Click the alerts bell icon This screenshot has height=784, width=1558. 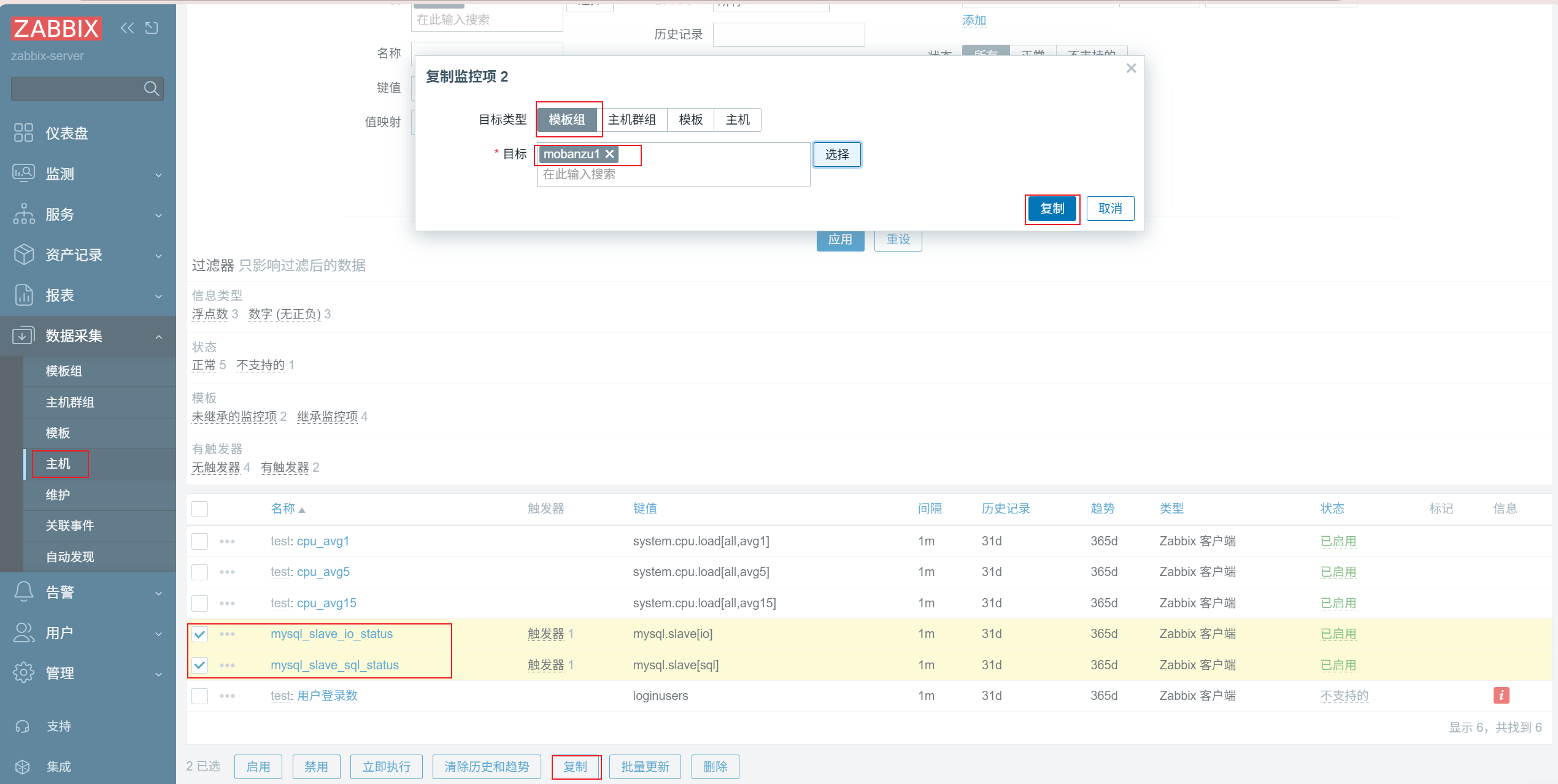coord(23,591)
